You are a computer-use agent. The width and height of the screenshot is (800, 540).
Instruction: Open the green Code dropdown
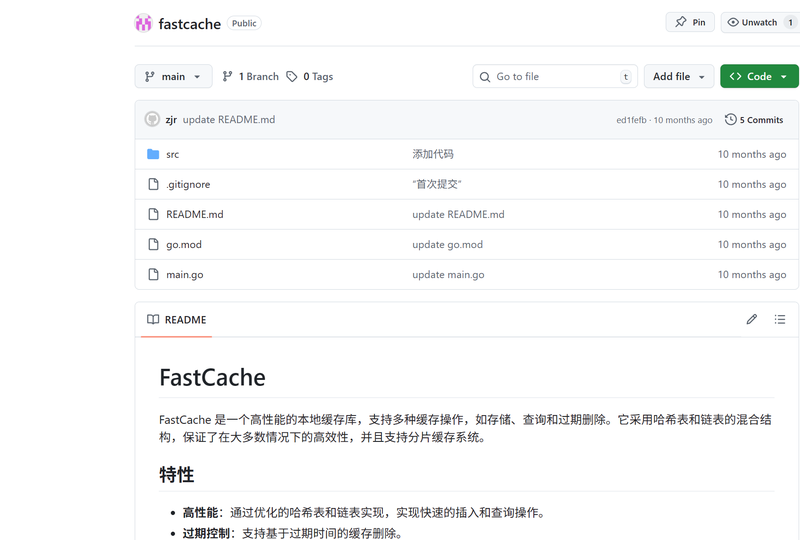click(759, 76)
